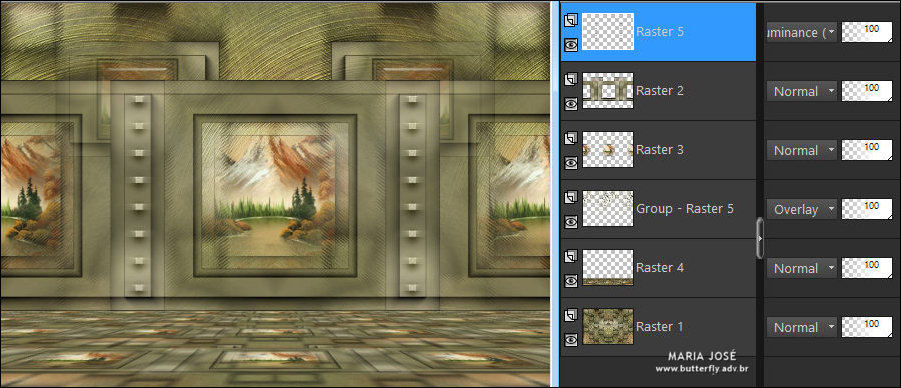Click the Raster 2 layer name

[x=660, y=91]
